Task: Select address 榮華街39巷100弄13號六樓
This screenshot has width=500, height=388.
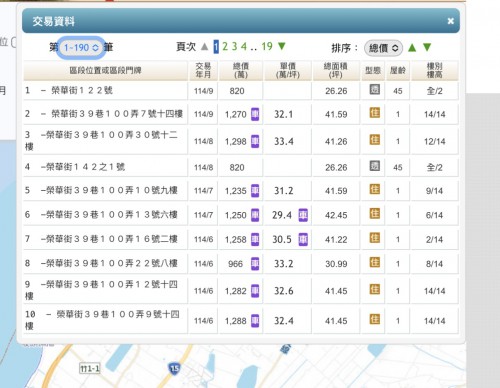Action: pos(112,215)
